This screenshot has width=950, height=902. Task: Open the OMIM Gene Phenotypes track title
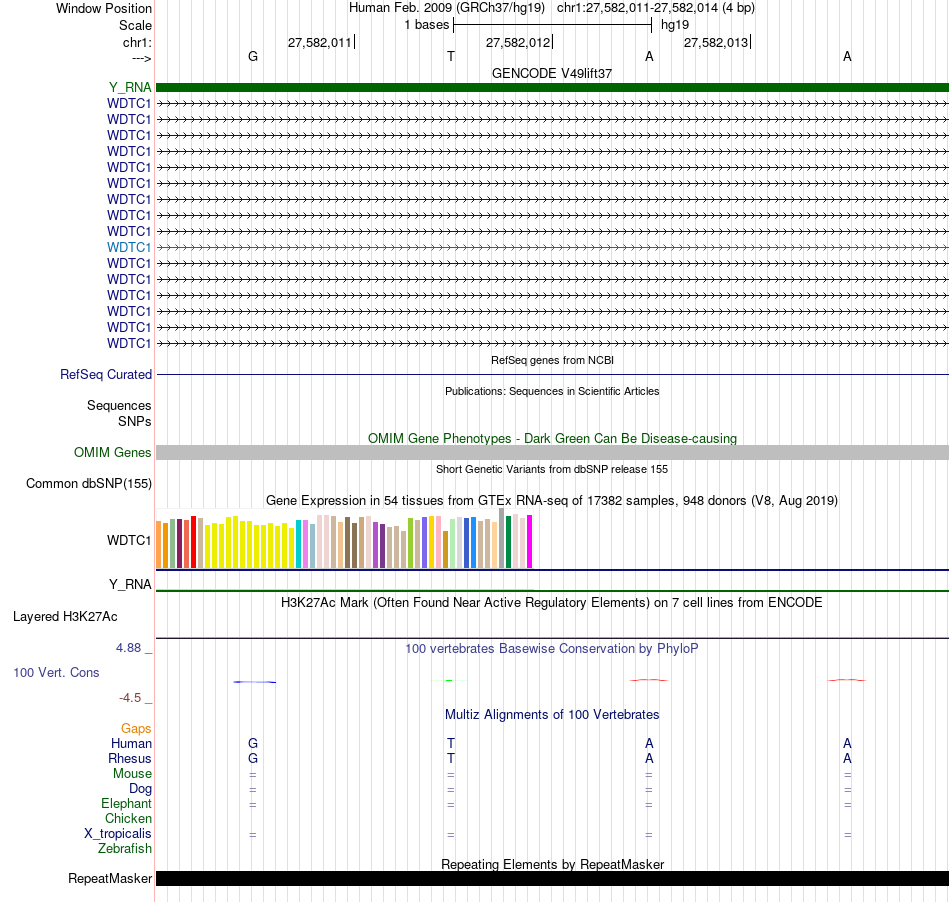pyautogui.click(x=552, y=439)
